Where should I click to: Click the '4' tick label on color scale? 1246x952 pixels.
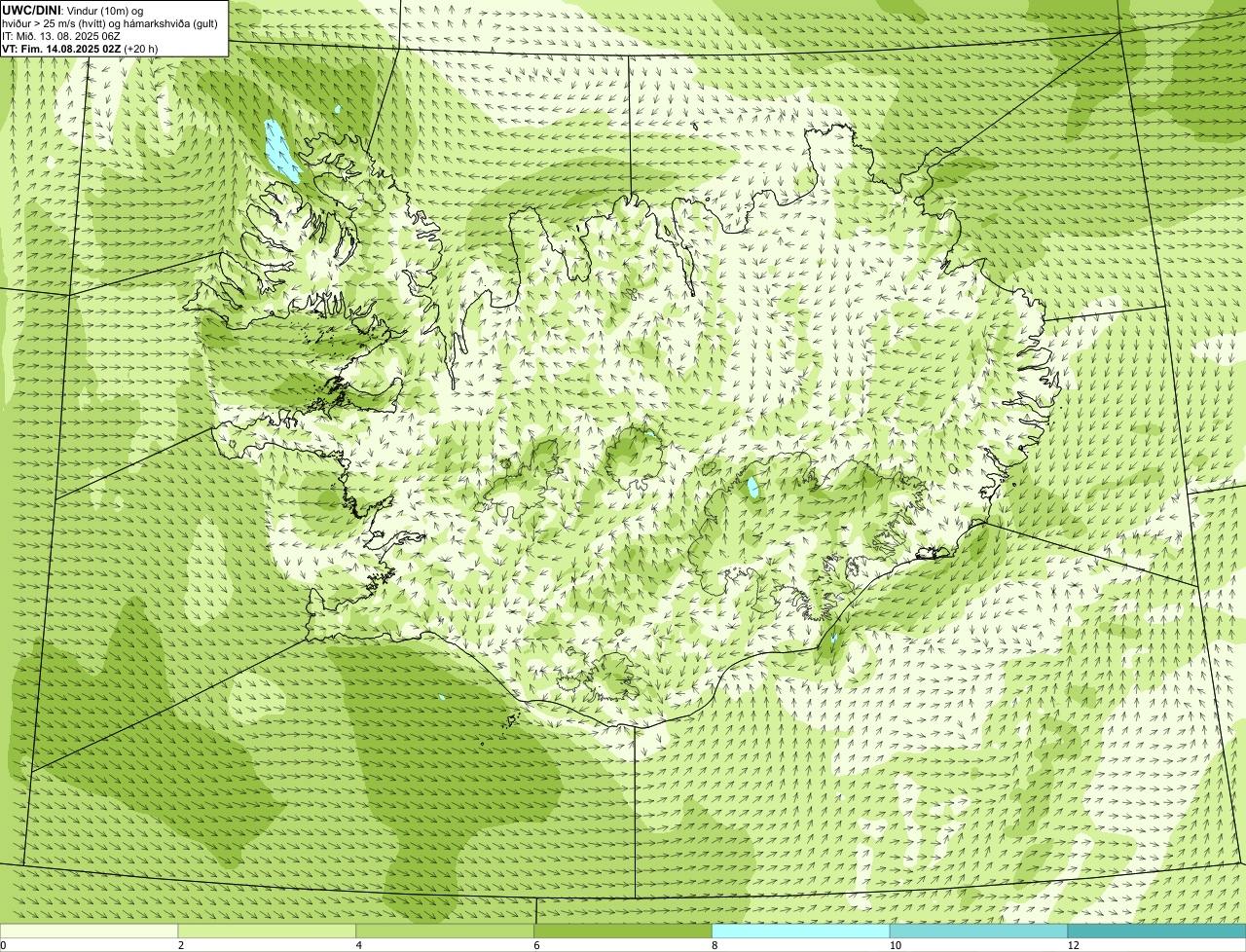[359, 945]
